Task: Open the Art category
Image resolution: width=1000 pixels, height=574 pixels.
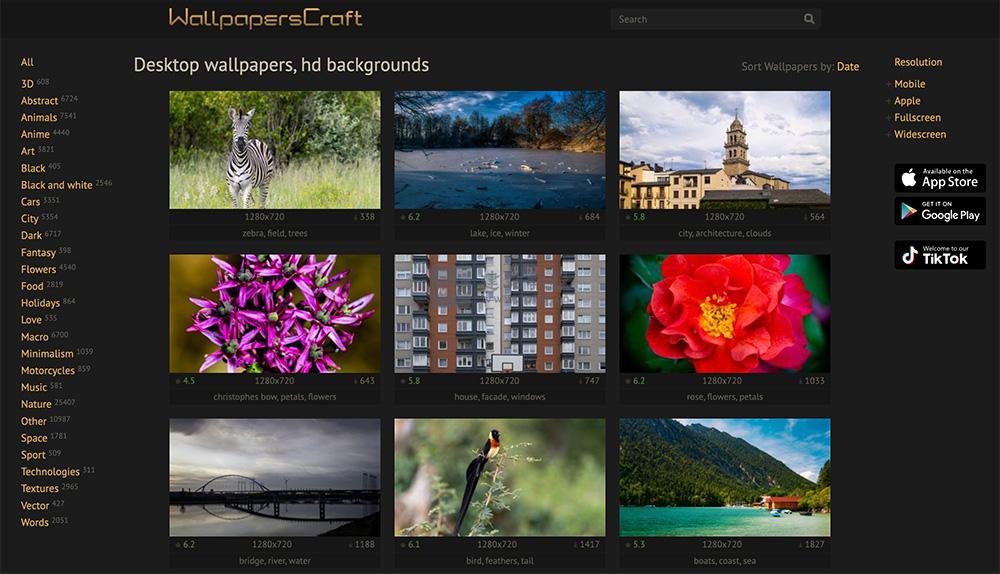Action: 27,151
